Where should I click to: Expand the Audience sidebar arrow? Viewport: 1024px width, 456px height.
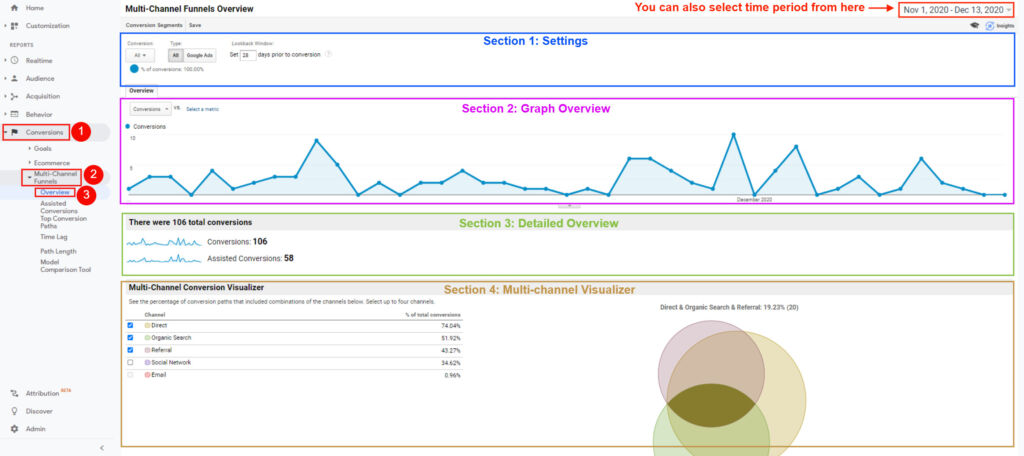pyautogui.click(x=5, y=78)
